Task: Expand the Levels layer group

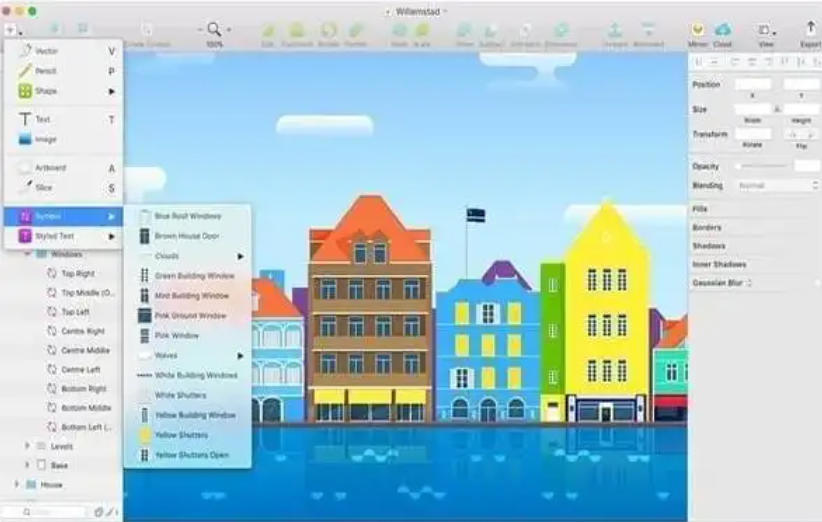Action: pos(27,446)
